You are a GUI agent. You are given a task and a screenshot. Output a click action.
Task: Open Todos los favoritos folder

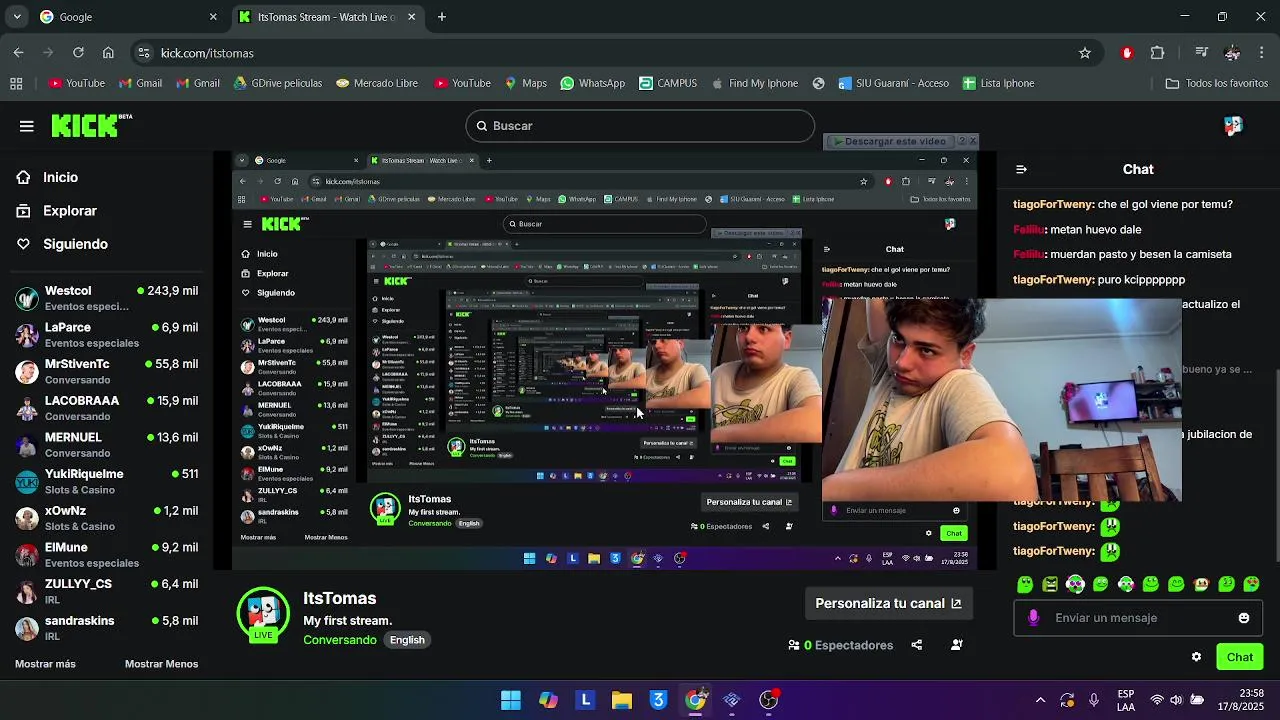(1217, 83)
